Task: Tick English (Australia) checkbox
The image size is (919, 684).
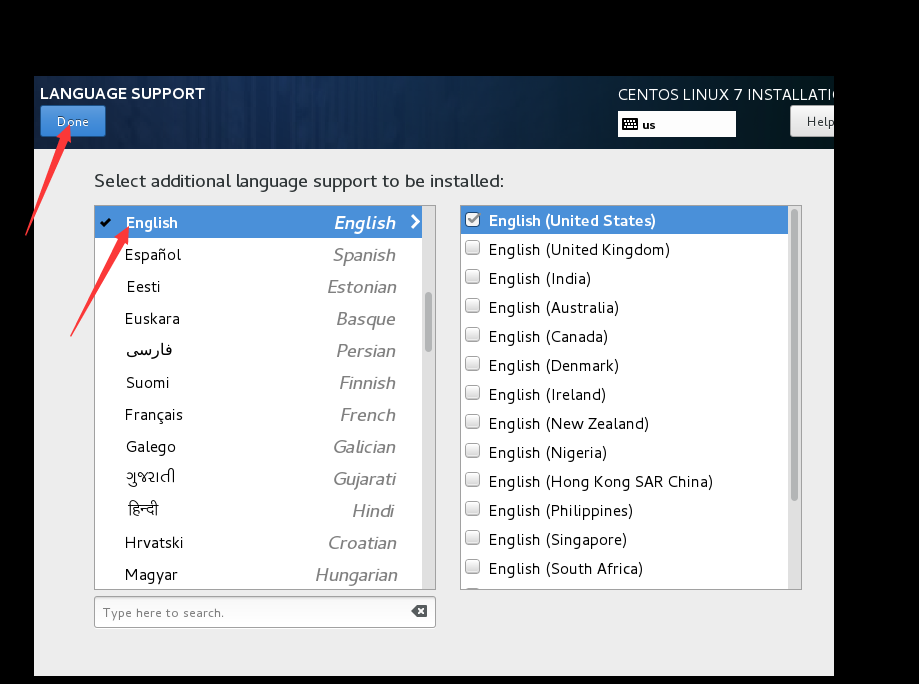Action: pos(472,307)
